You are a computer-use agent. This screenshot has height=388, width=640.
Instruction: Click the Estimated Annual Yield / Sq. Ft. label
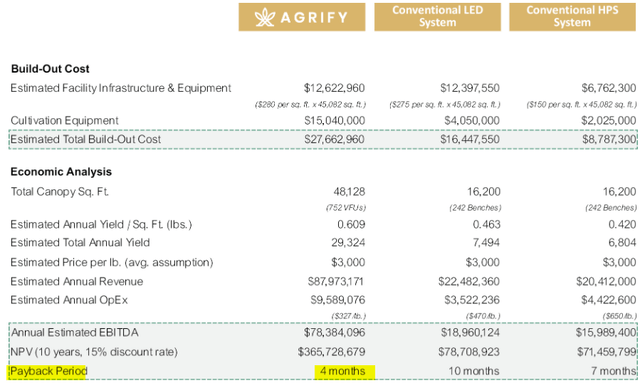pos(101,225)
